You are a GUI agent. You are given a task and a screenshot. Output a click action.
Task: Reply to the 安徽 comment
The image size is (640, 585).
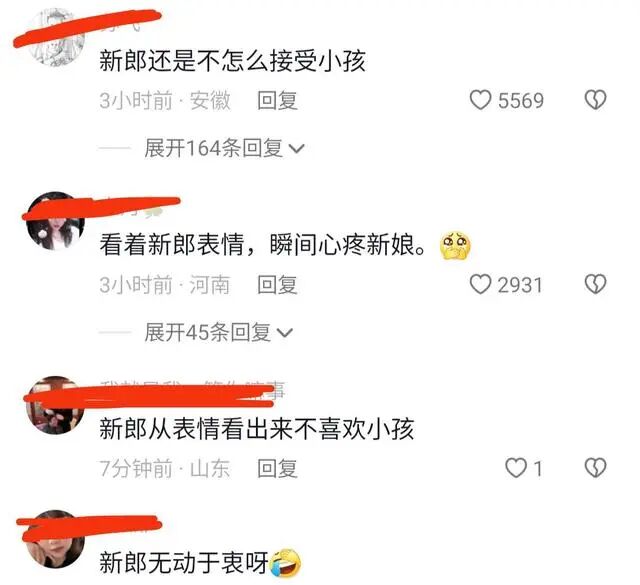tap(277, 100)
